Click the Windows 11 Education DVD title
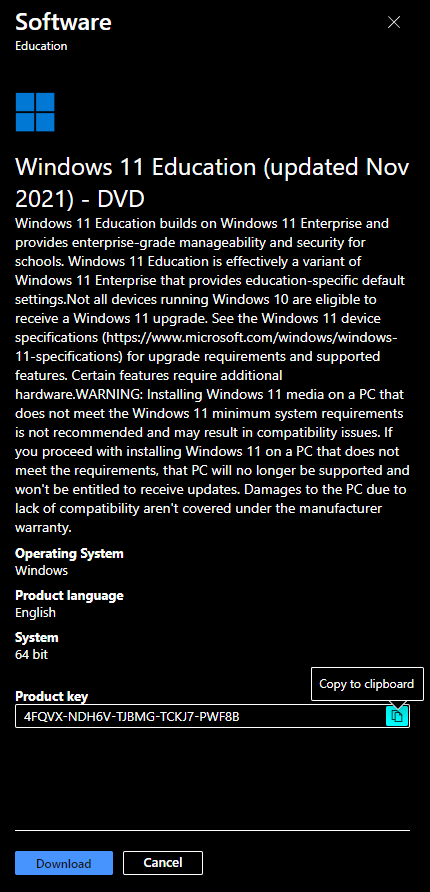Image resolution: width=430 pixels, height=892 pixels. tap(212, 183)
